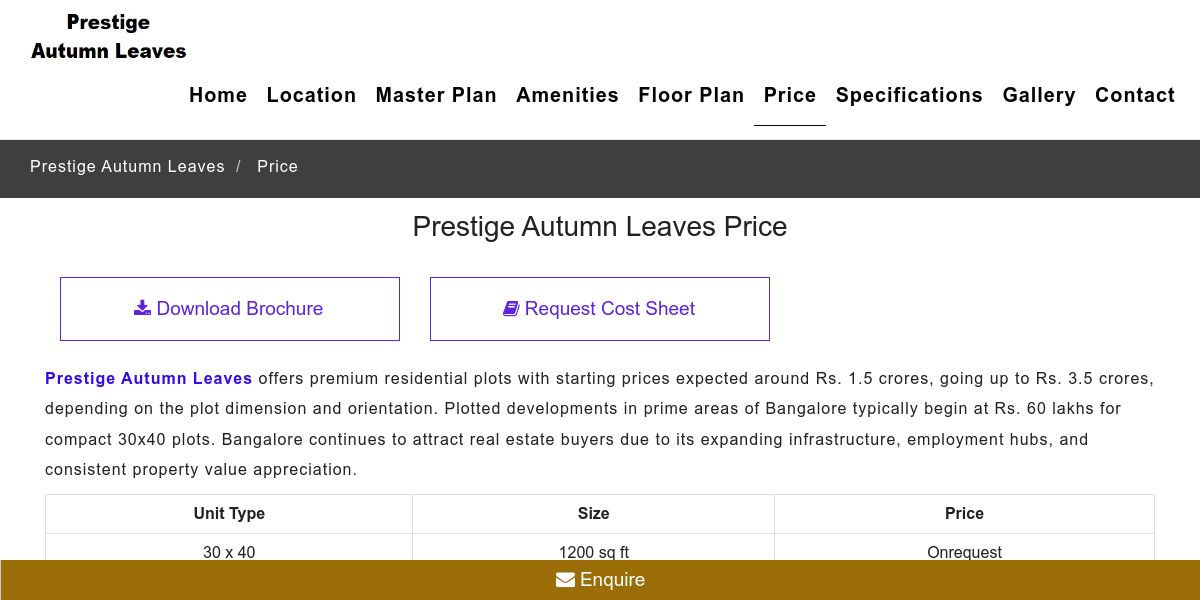Open the Specifications page
The height and width of the screenshot is (600, 1200).
tap(909, 95)
